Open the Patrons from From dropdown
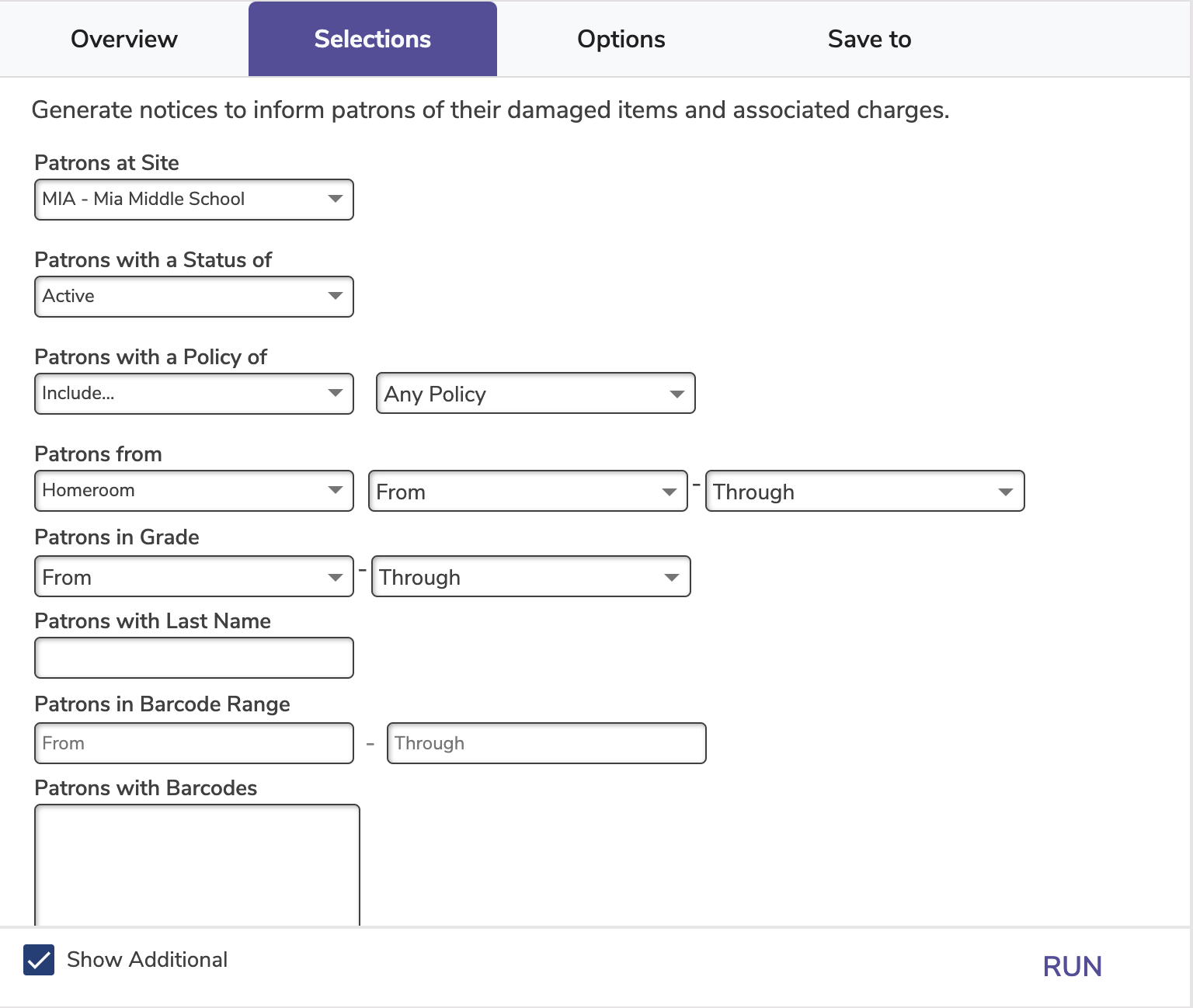1193x1008 pixels. coord(527,491)
